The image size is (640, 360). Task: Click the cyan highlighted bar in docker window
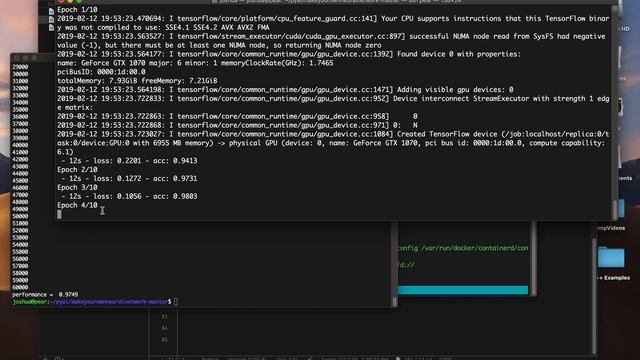(x=463, y=290)
